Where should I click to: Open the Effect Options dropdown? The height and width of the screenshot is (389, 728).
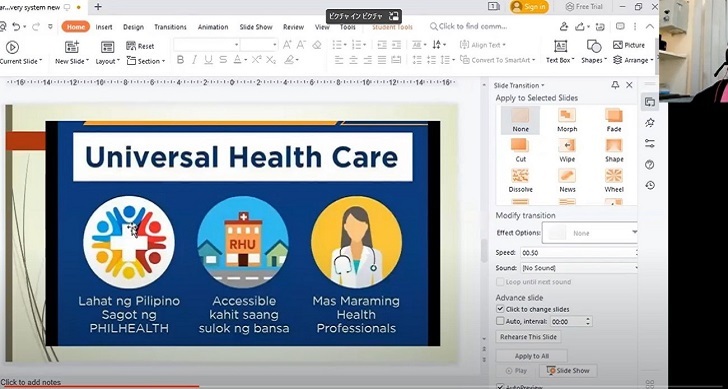coord(589,233)
